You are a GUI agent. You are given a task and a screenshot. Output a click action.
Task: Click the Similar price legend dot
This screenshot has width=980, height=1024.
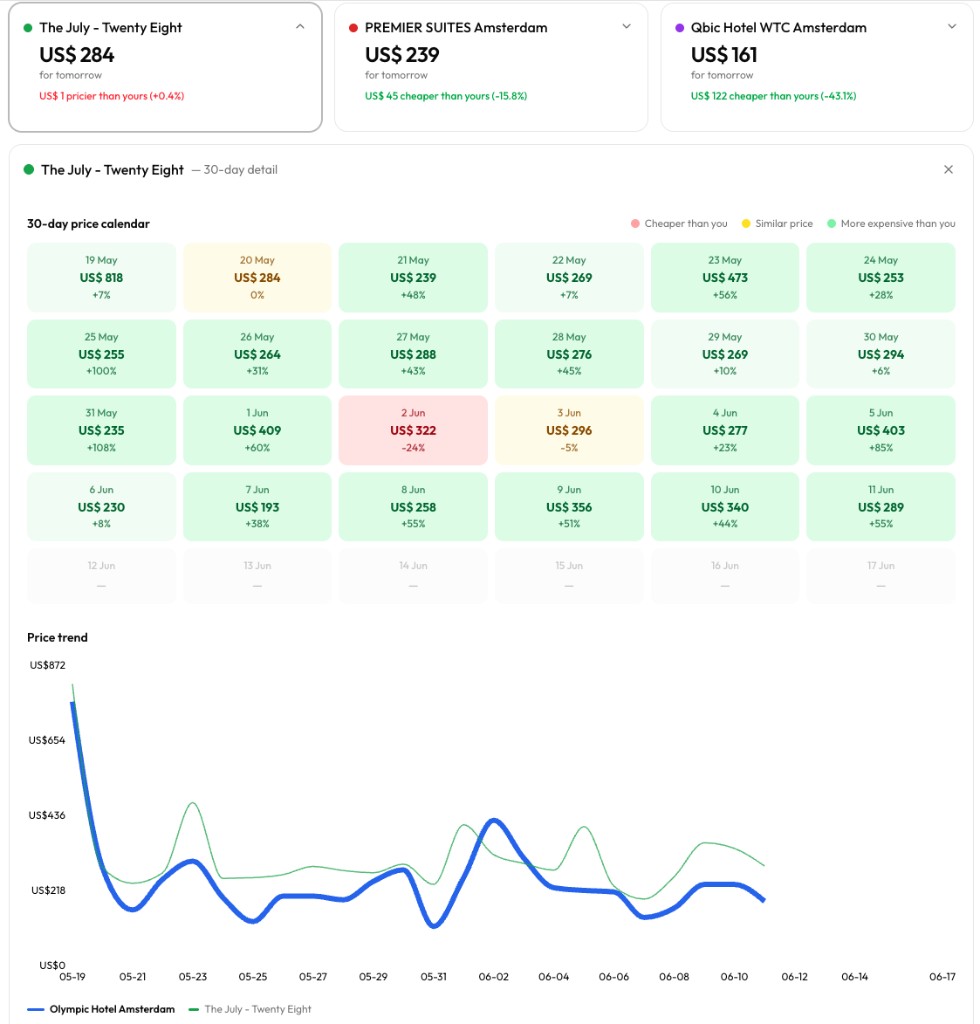click(746, 224)
